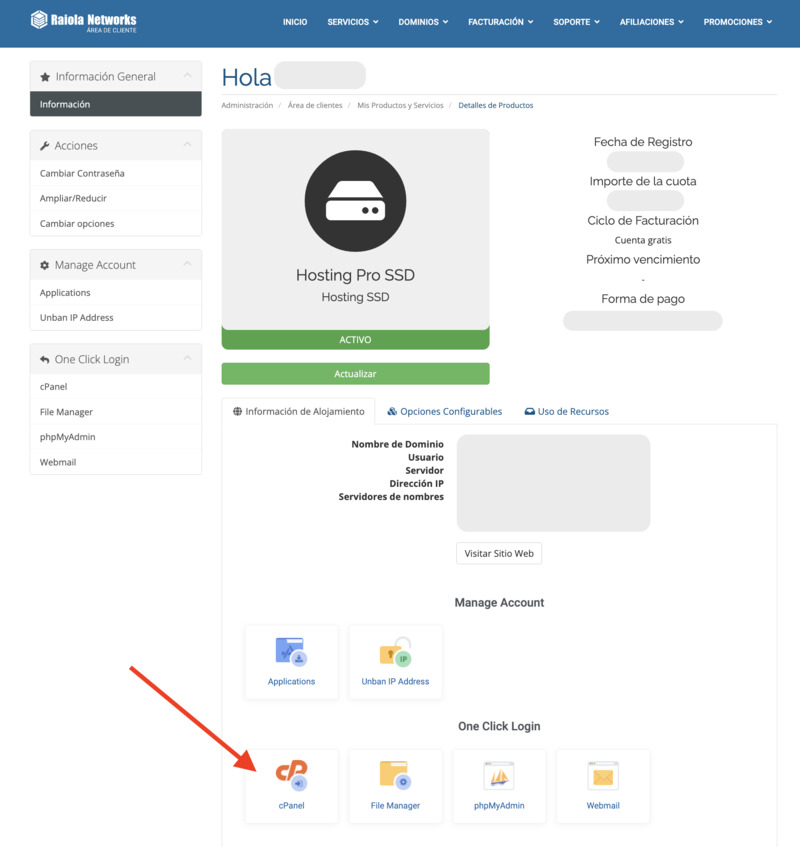
Task: Click Ampliar/Reducir in the sidebar
Action: (x=116, y=198)
